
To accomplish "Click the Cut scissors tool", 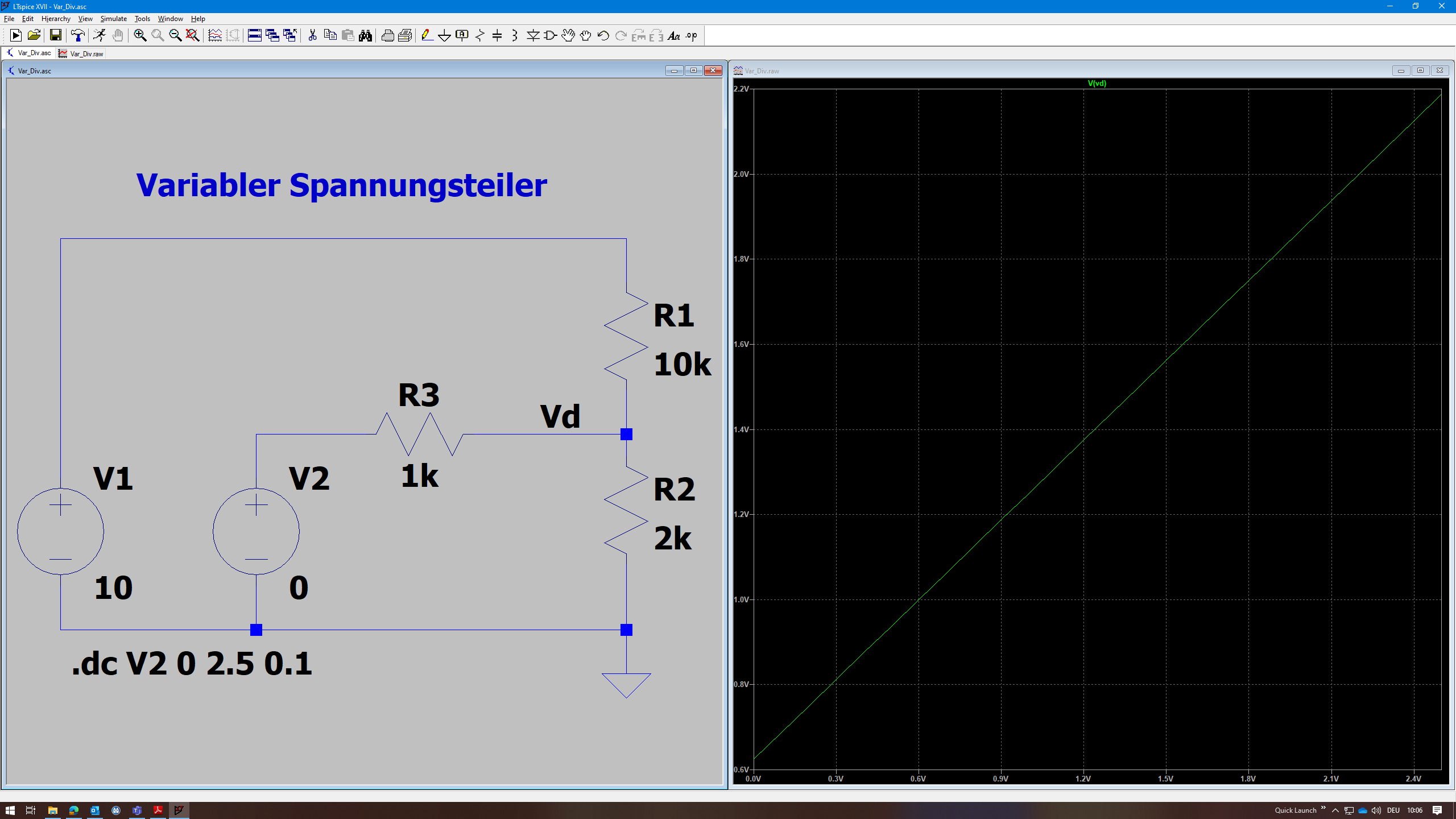I will [x=312, y=36].
